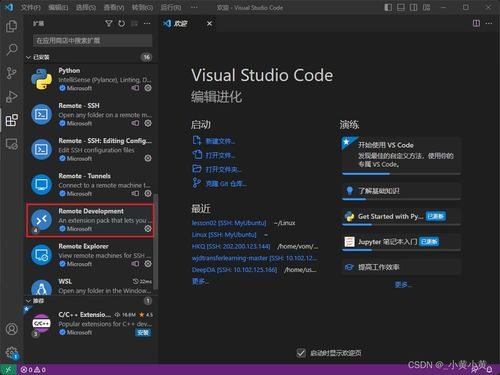Refresh the extensions list
Image resolution: width=500 pixels, height=375 pixels.
(122, 23)
